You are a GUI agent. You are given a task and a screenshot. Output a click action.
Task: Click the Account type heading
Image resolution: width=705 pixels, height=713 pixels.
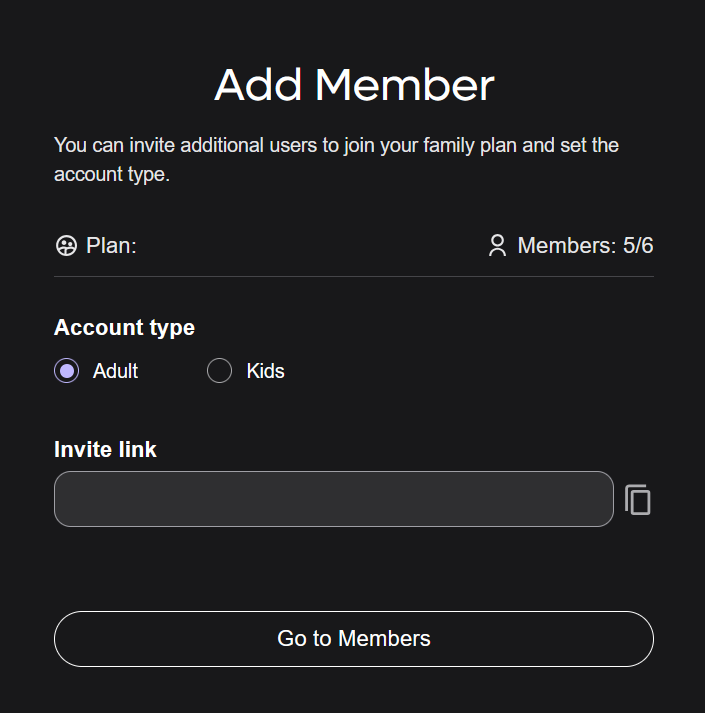124,327
